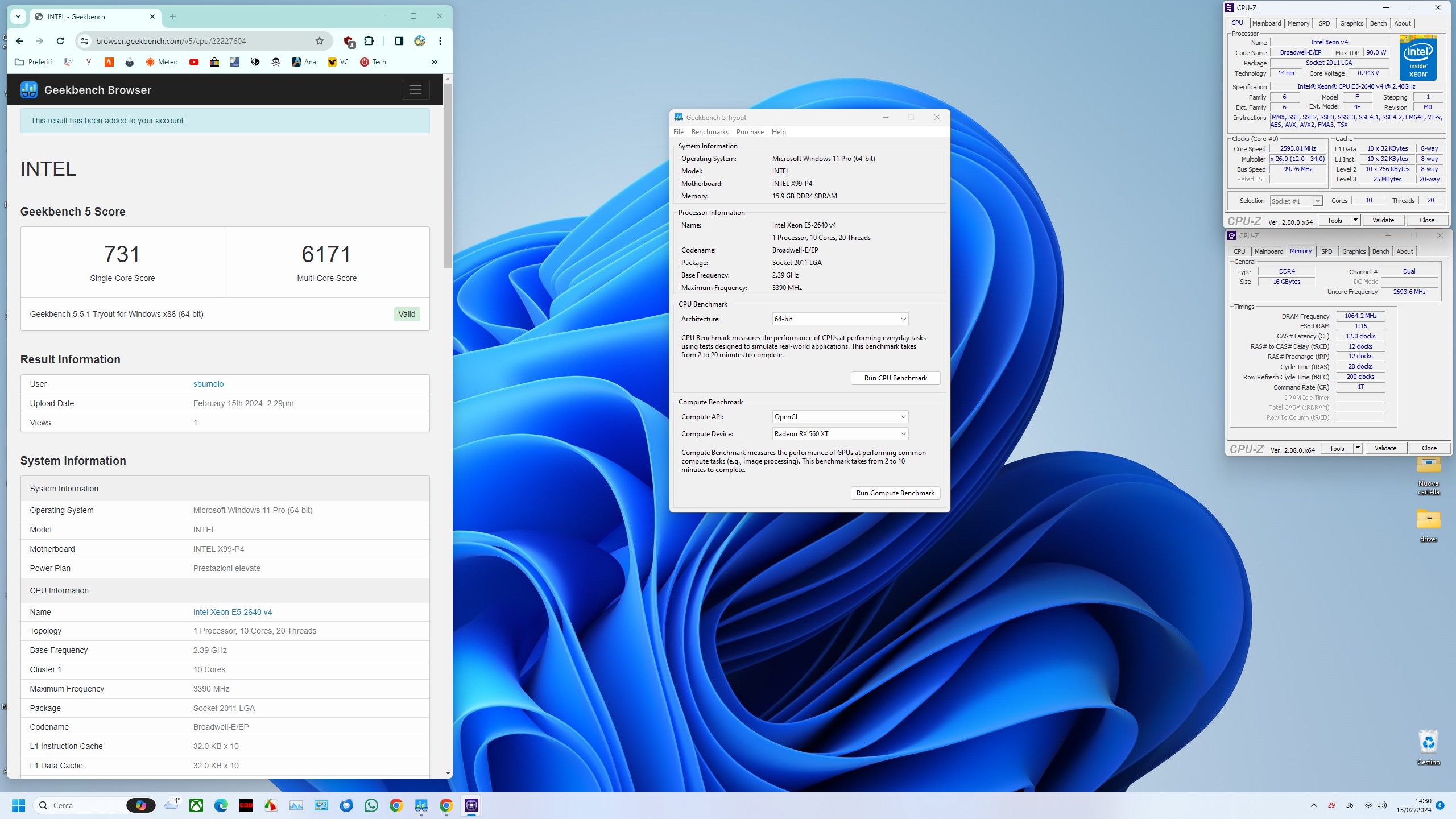Viewport: 1456px width, 819px height.
Task: Select the driver desktop folder
Action: pos(1429,525)
